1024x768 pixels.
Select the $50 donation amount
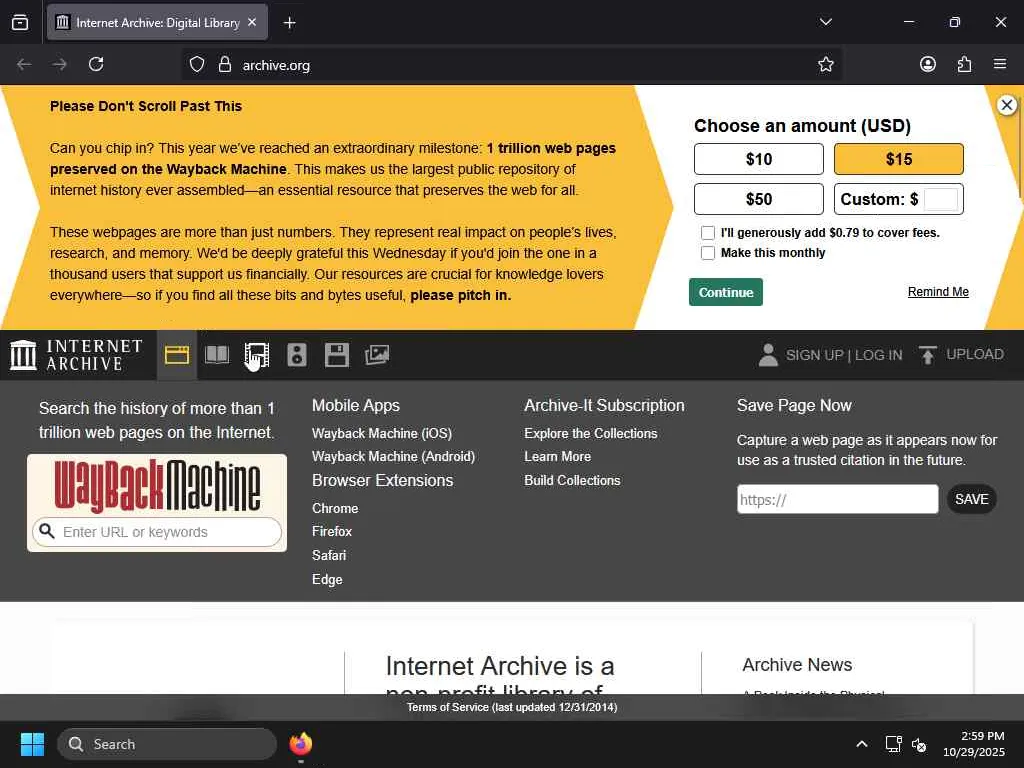pyautogui.click(x=758, y=199)
